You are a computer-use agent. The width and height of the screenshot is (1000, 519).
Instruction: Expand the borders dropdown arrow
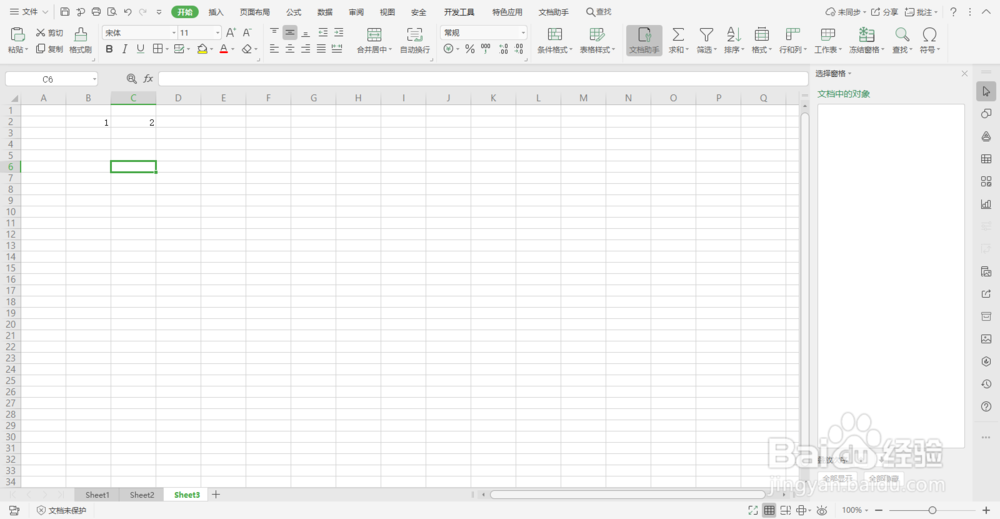167,49
